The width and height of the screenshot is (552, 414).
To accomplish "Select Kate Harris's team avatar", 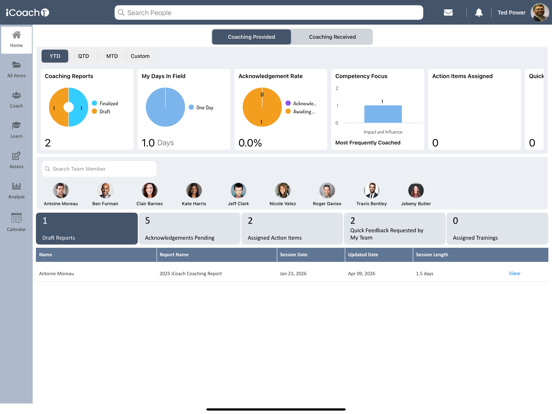I will [194, 190].
